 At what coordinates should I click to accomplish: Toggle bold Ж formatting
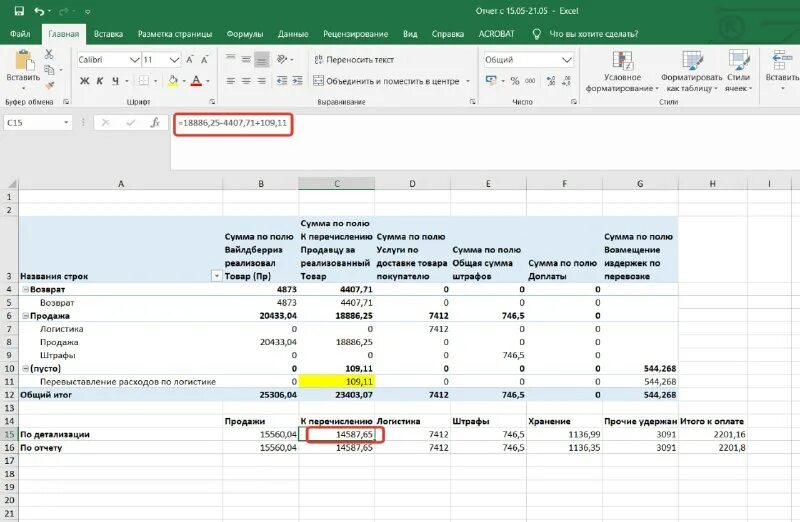(85, 81)
